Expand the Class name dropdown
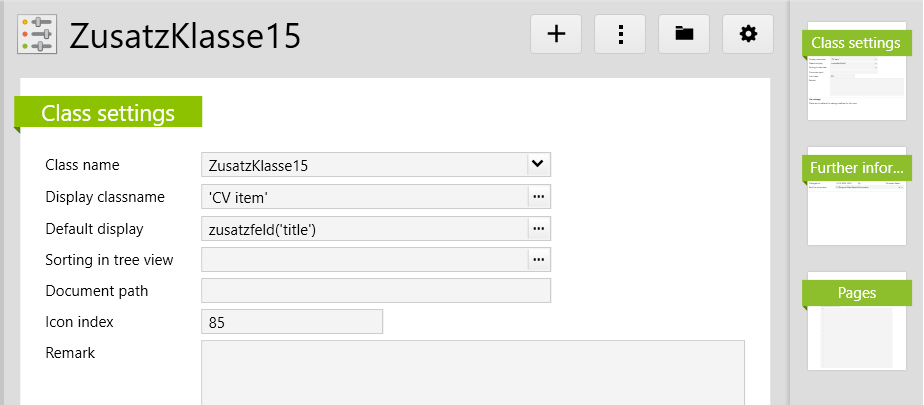 pos(538,164)
